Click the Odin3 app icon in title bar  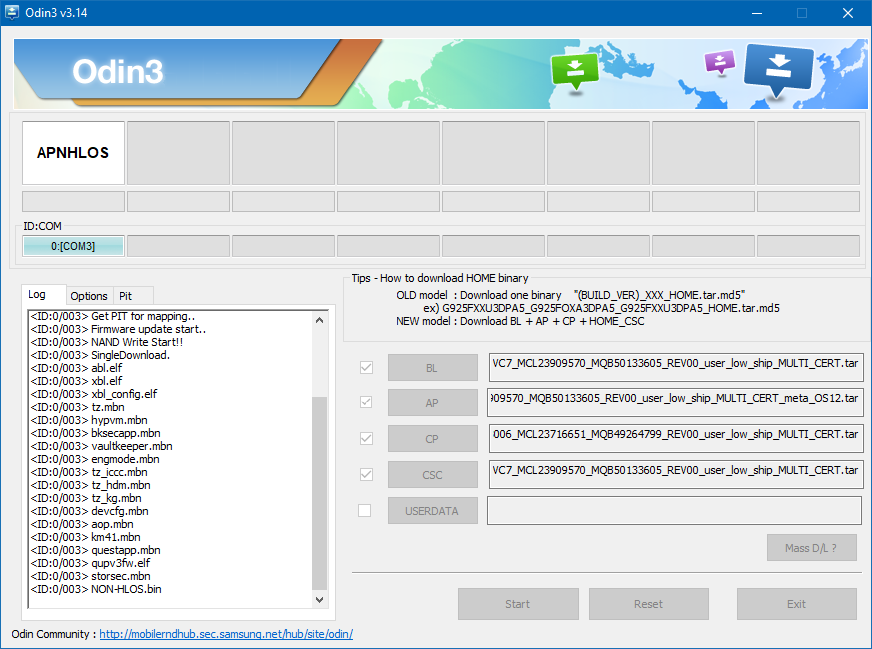point(12,12)
